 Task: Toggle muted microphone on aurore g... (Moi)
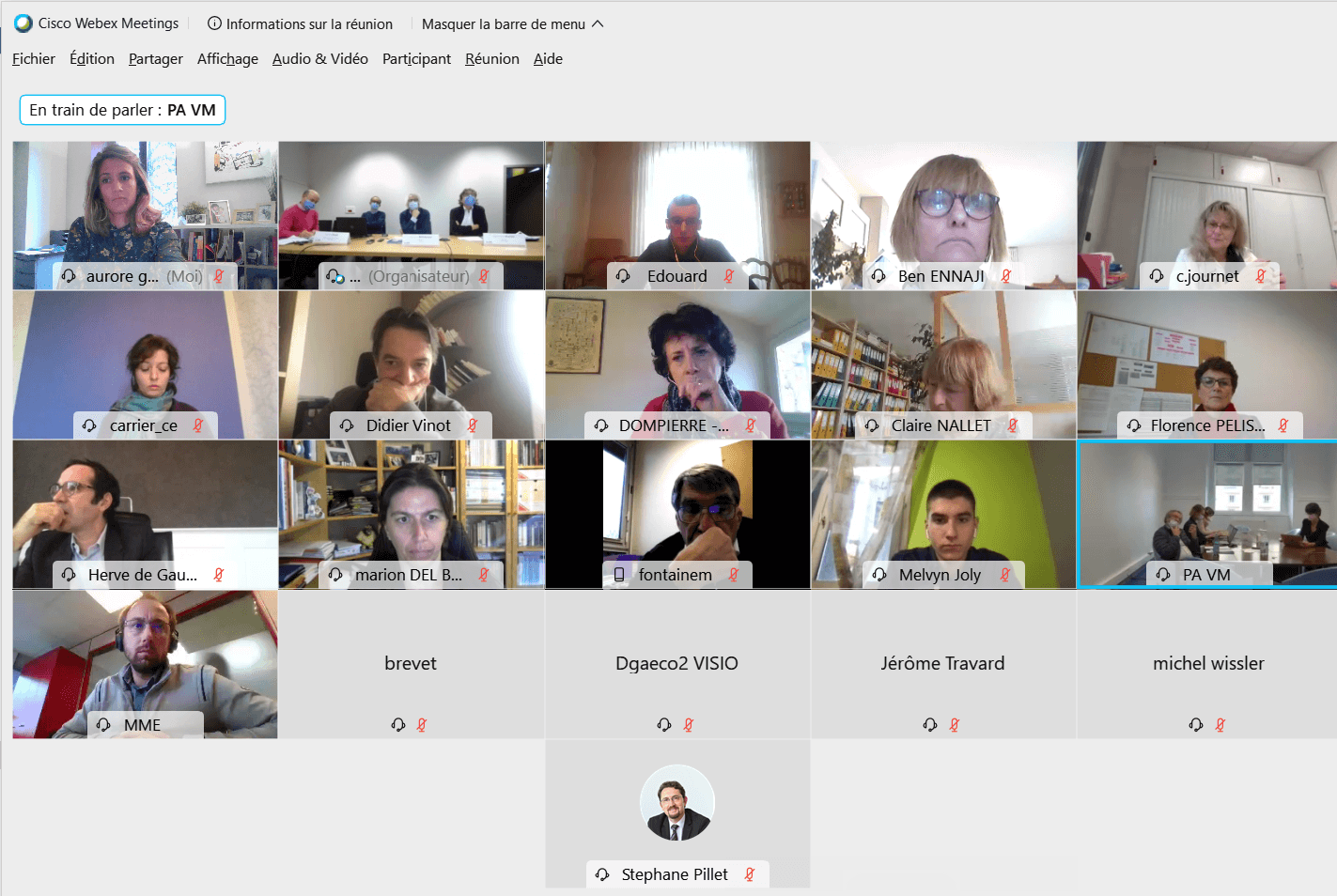(x=218, y=276)
